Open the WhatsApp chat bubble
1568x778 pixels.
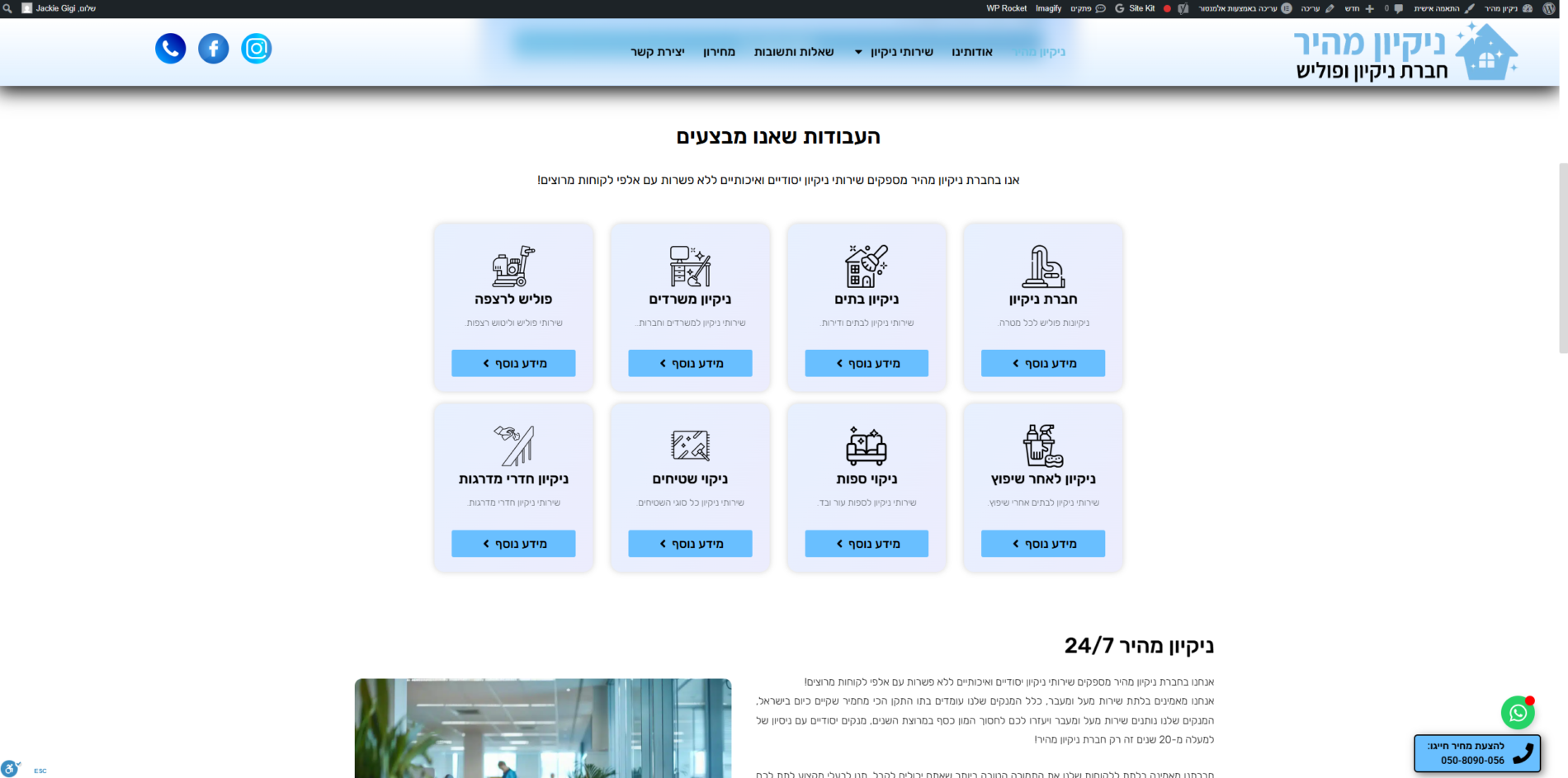click(x=1517, y=713)
